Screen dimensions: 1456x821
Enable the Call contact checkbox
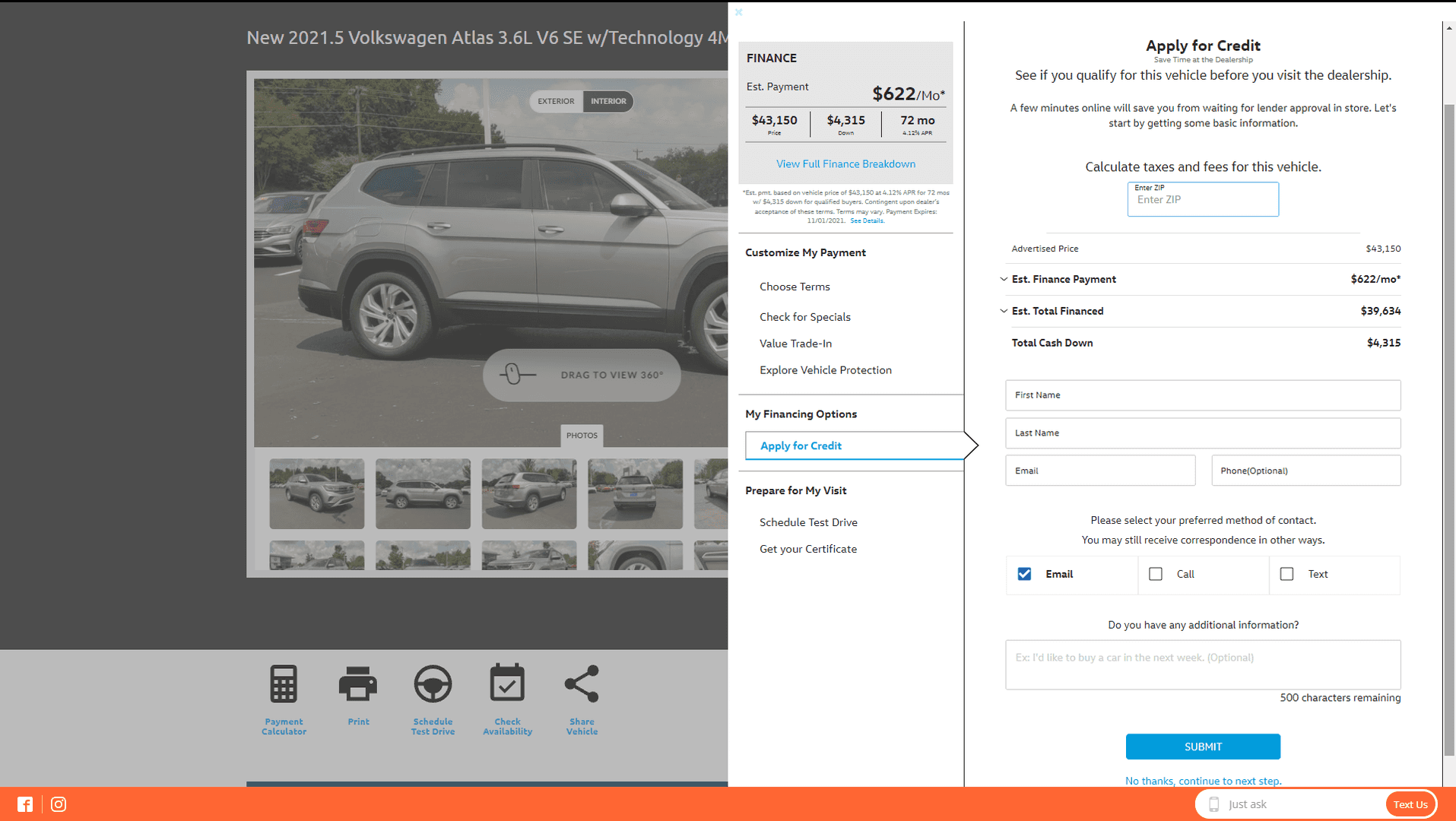[1156, 574]
